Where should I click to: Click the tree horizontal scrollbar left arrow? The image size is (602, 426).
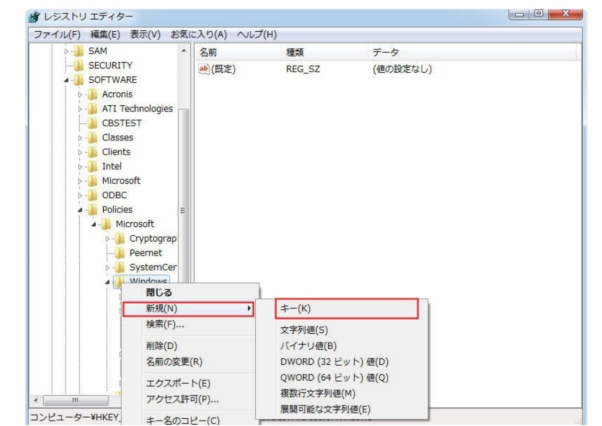click(36, 401)
